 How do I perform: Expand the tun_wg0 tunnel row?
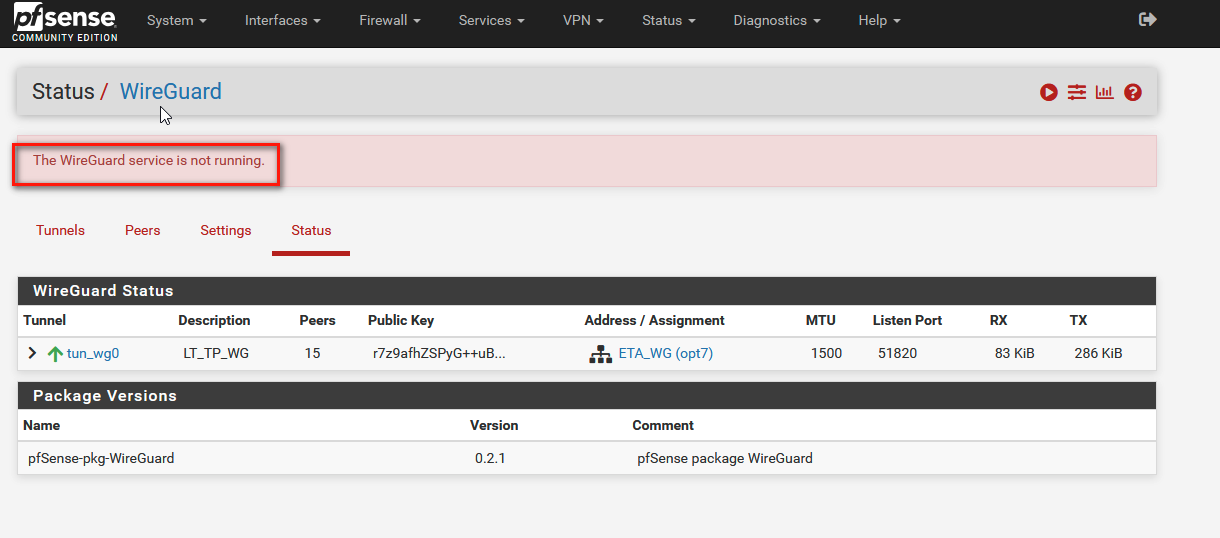click(32, 353)
